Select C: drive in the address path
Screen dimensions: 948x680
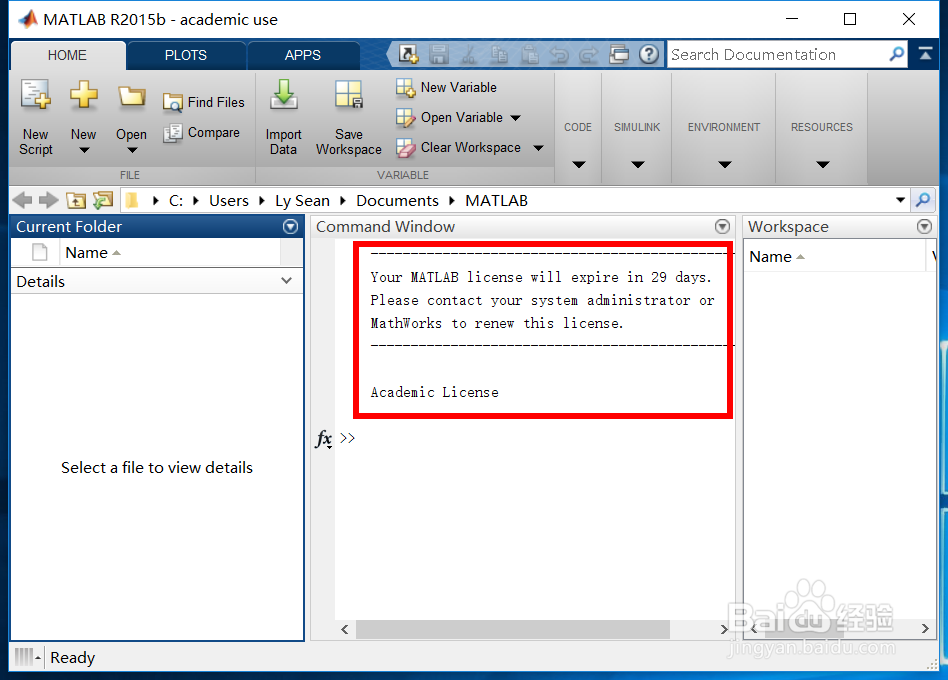[x=176, y=201]
